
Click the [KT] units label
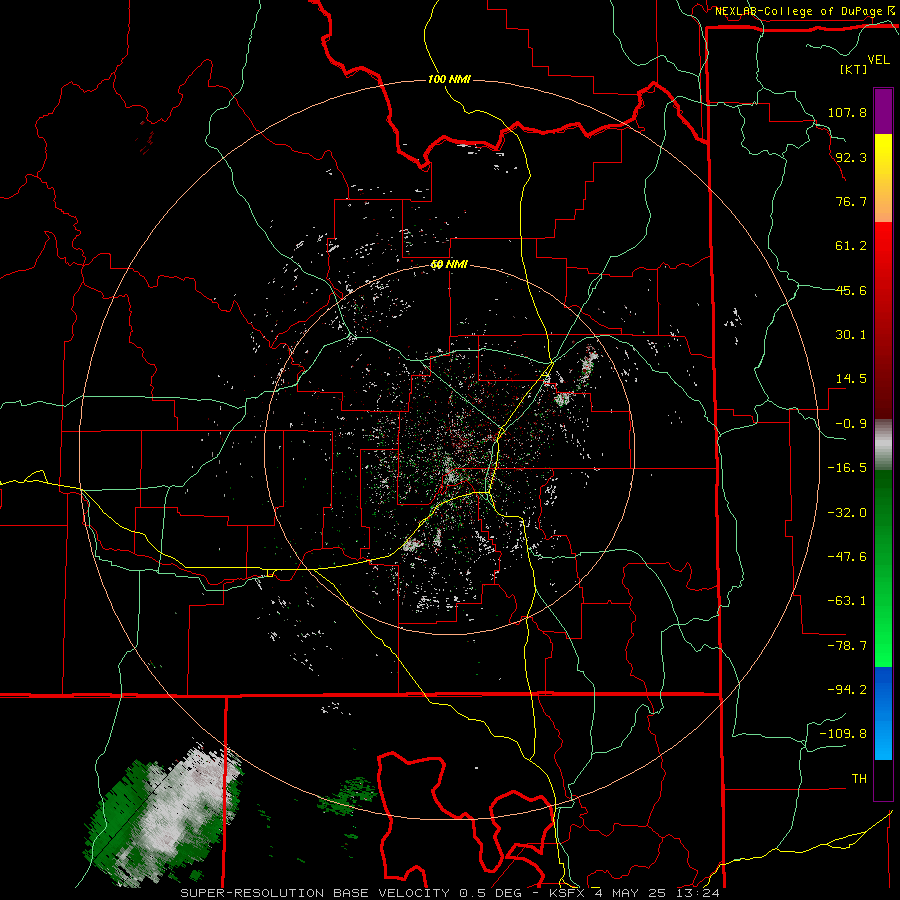click(853, 69)
